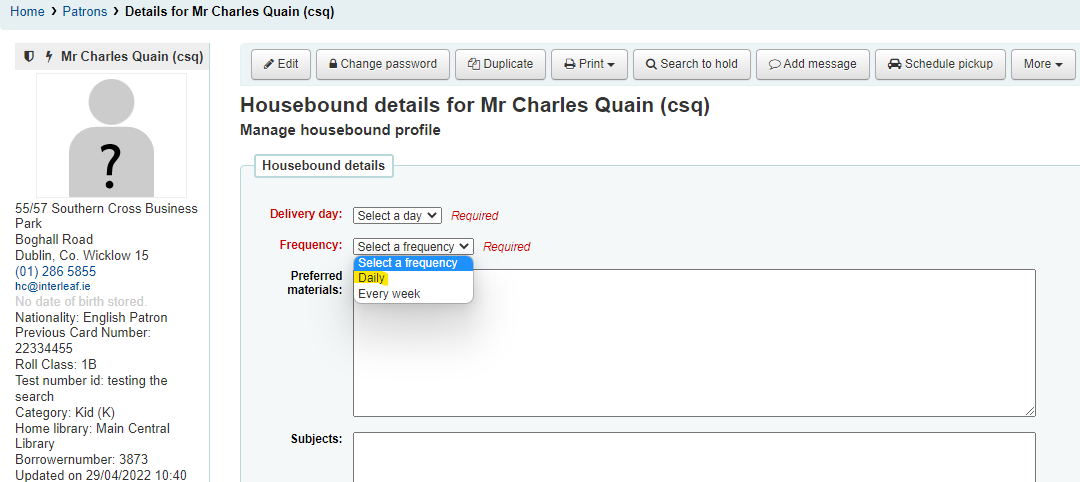Click the Search to hold button

tap(691, 64)
